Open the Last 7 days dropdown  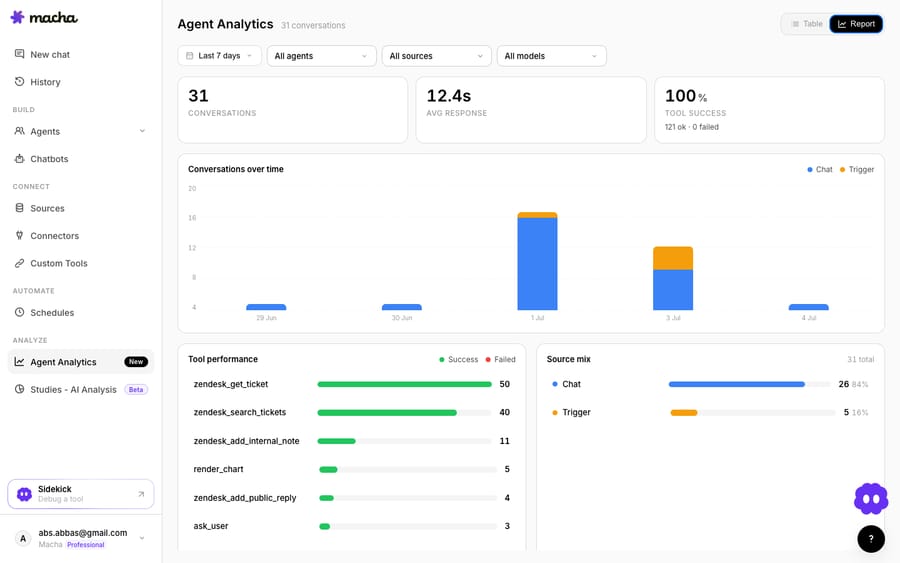pos(219,56)
